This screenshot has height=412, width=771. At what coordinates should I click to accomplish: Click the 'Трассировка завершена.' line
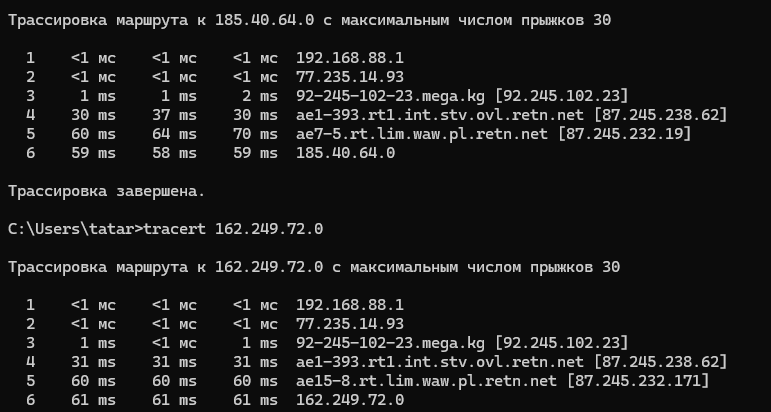[106, 191]
